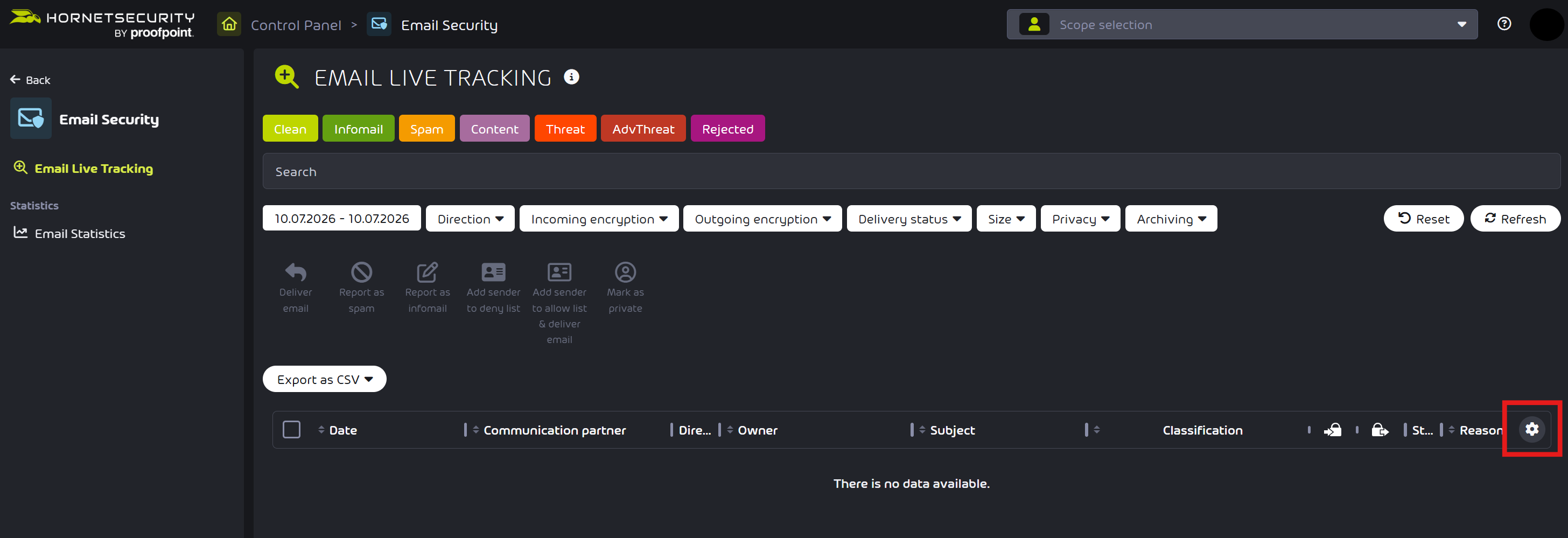The height and width of the screenshot is (538, 1568).
Task: Select Email Live Tracking in sidebar
Action: coord(94,168)
